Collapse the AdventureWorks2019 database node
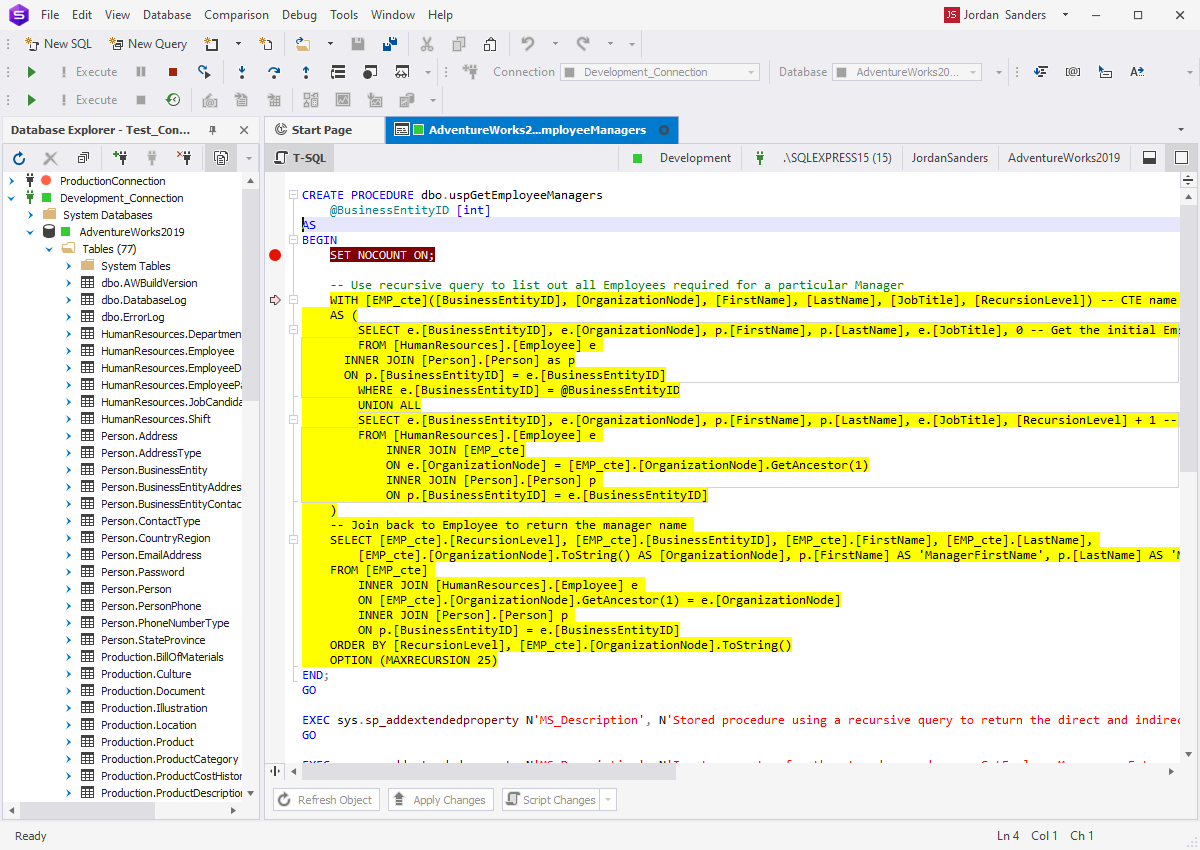This screenshot has height=850, width=1200. (32, 231)
